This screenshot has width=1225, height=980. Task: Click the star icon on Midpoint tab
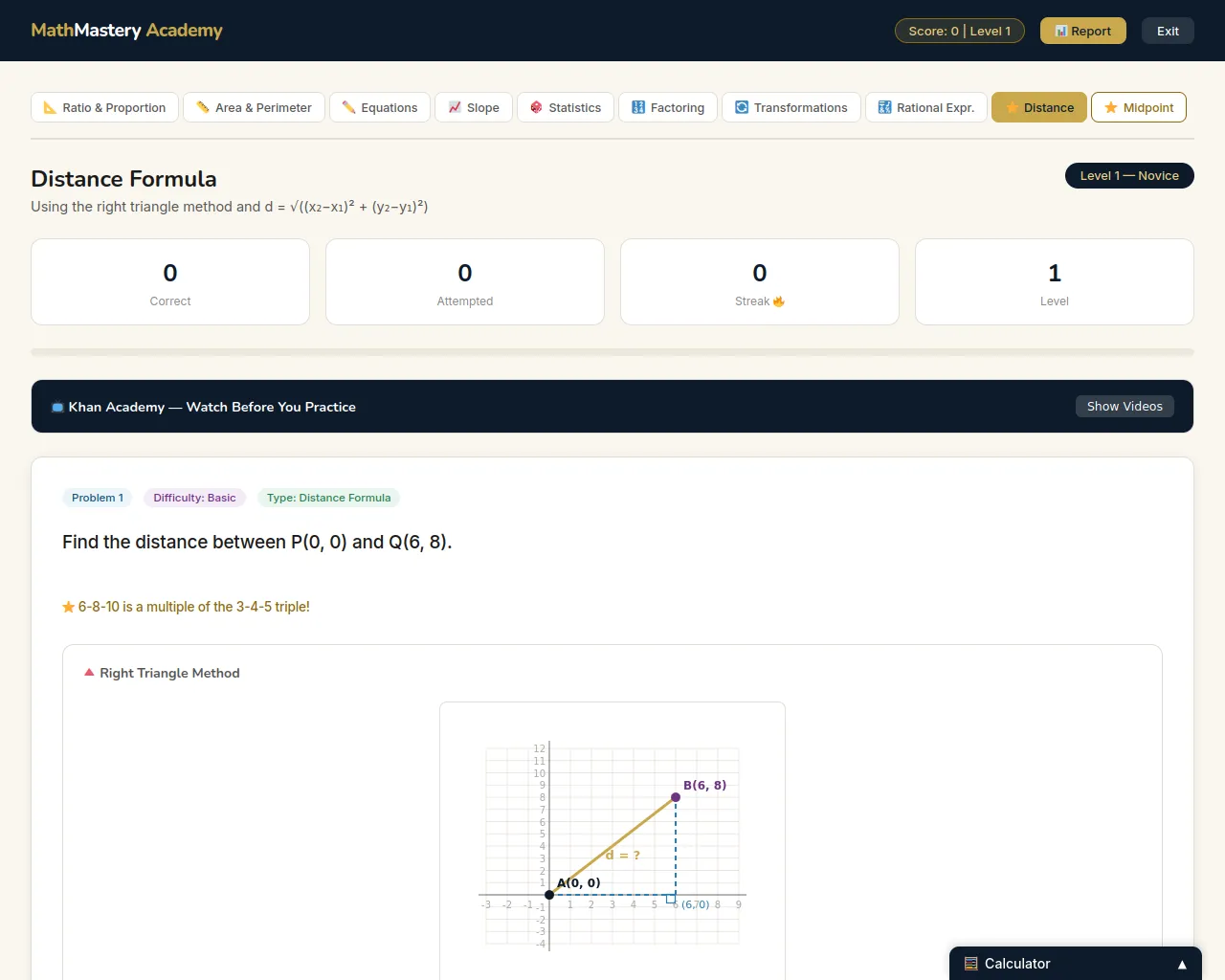[x=1111, y=107]
